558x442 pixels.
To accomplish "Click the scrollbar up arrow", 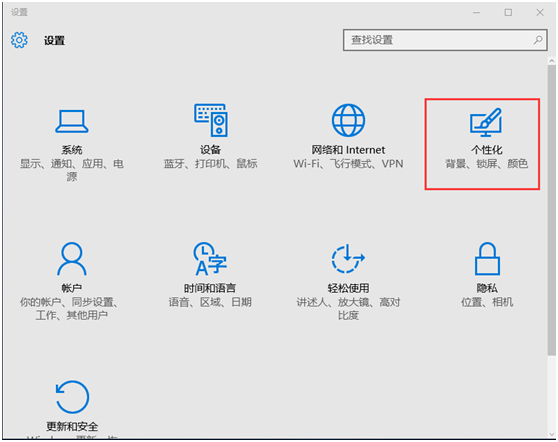I will (x=552, y=61).
